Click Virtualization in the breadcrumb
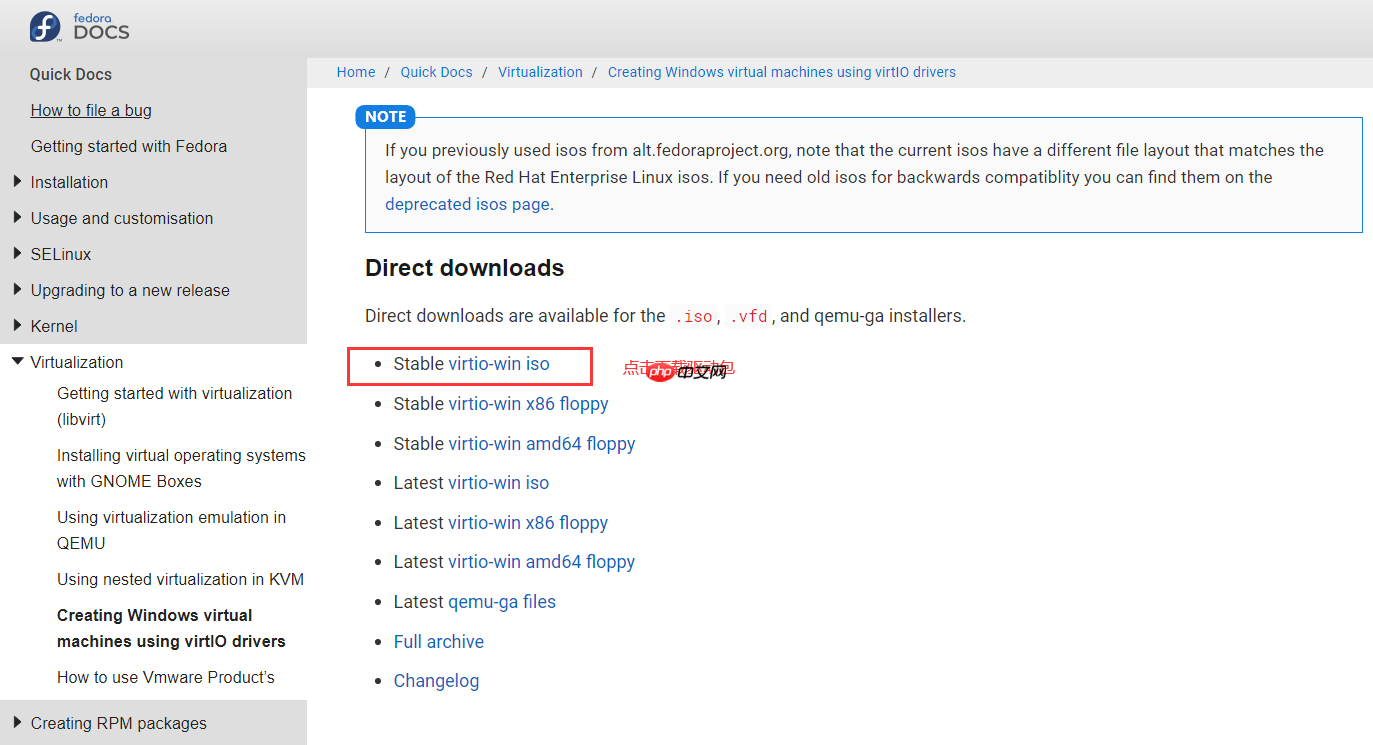The width and height of the screenshot is (1373, 745). pos(540,72)
